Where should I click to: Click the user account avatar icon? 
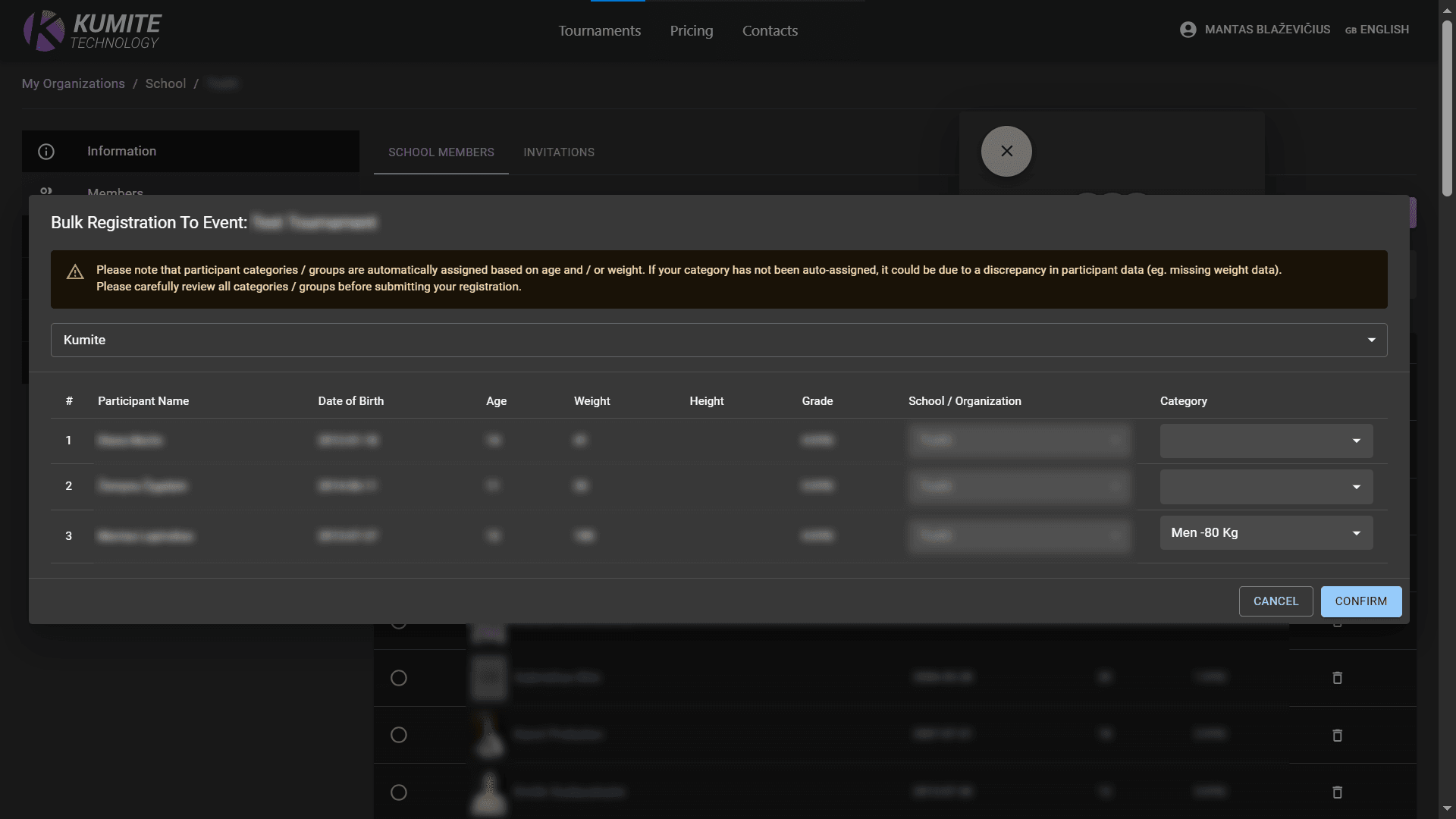1188,30
